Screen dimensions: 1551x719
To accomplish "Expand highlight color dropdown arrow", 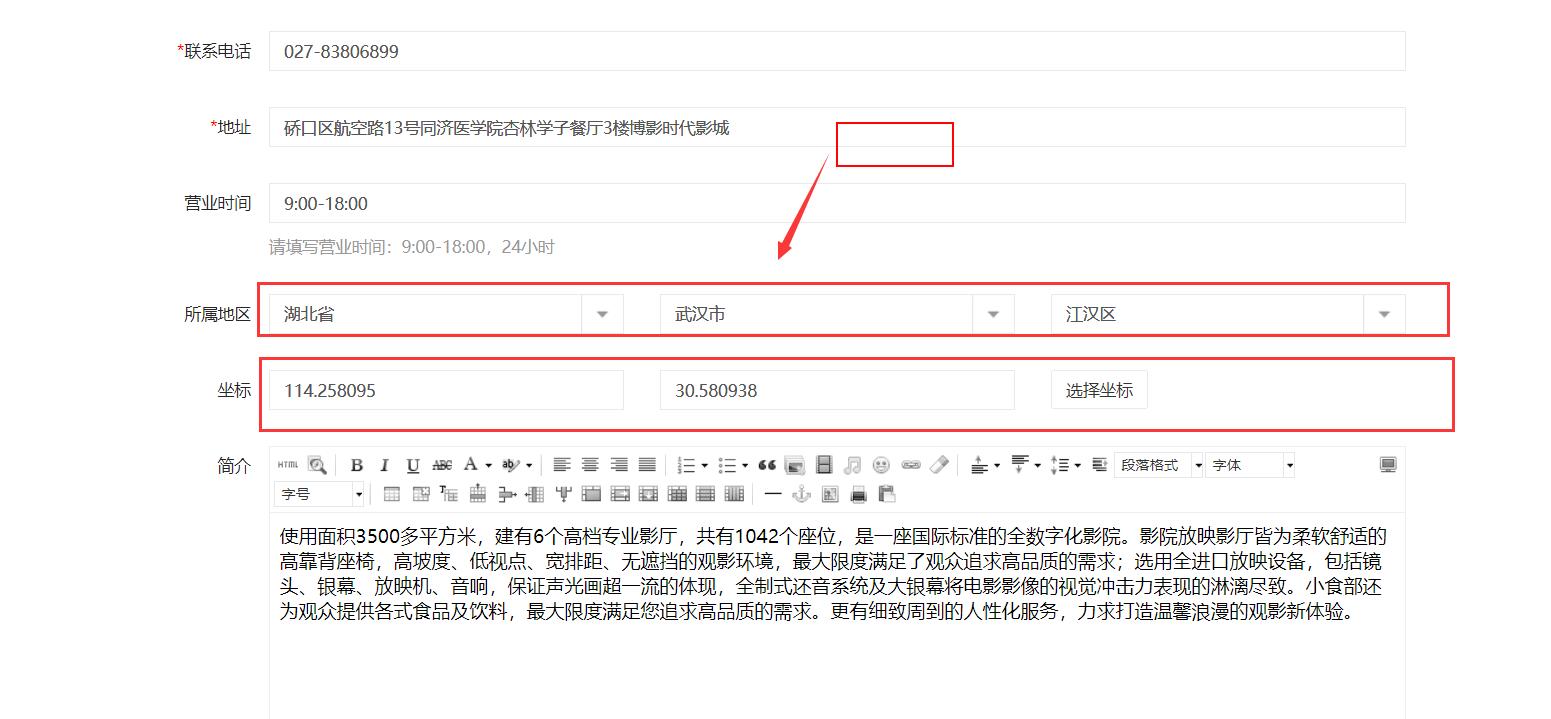I will 529,465.
